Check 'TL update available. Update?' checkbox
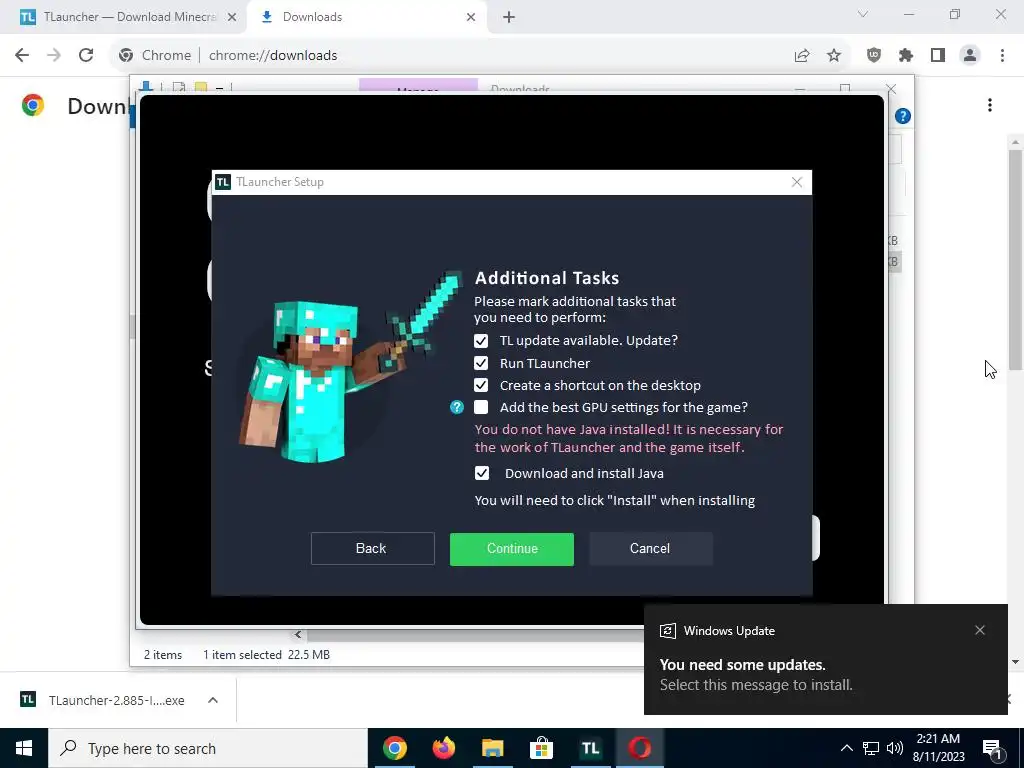The height and width of the screenshot is (768, 1024). click(481, 341)
